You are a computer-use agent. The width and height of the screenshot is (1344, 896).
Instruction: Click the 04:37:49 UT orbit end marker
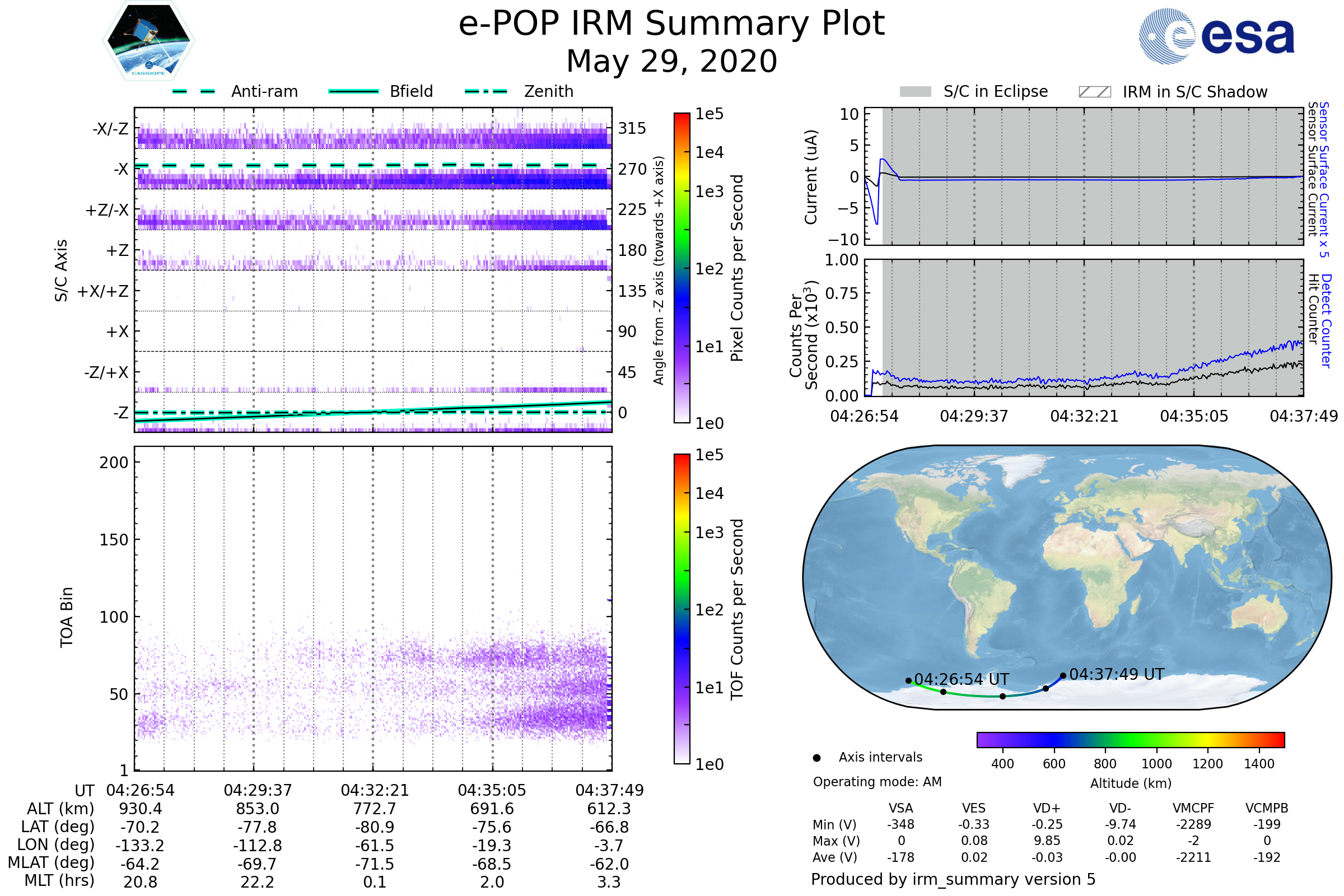pos(1063,675)
